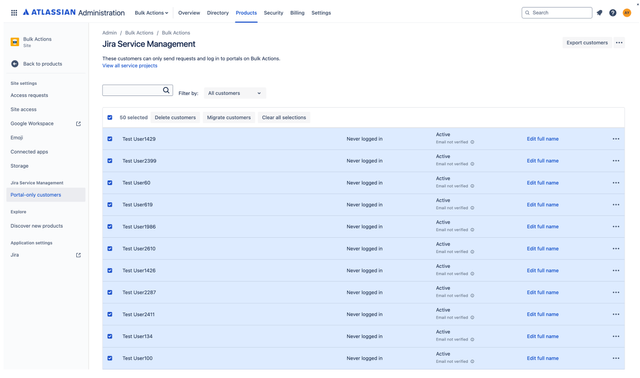
Task: Open Discover new products in sidebar
Action: coord(37,226)
